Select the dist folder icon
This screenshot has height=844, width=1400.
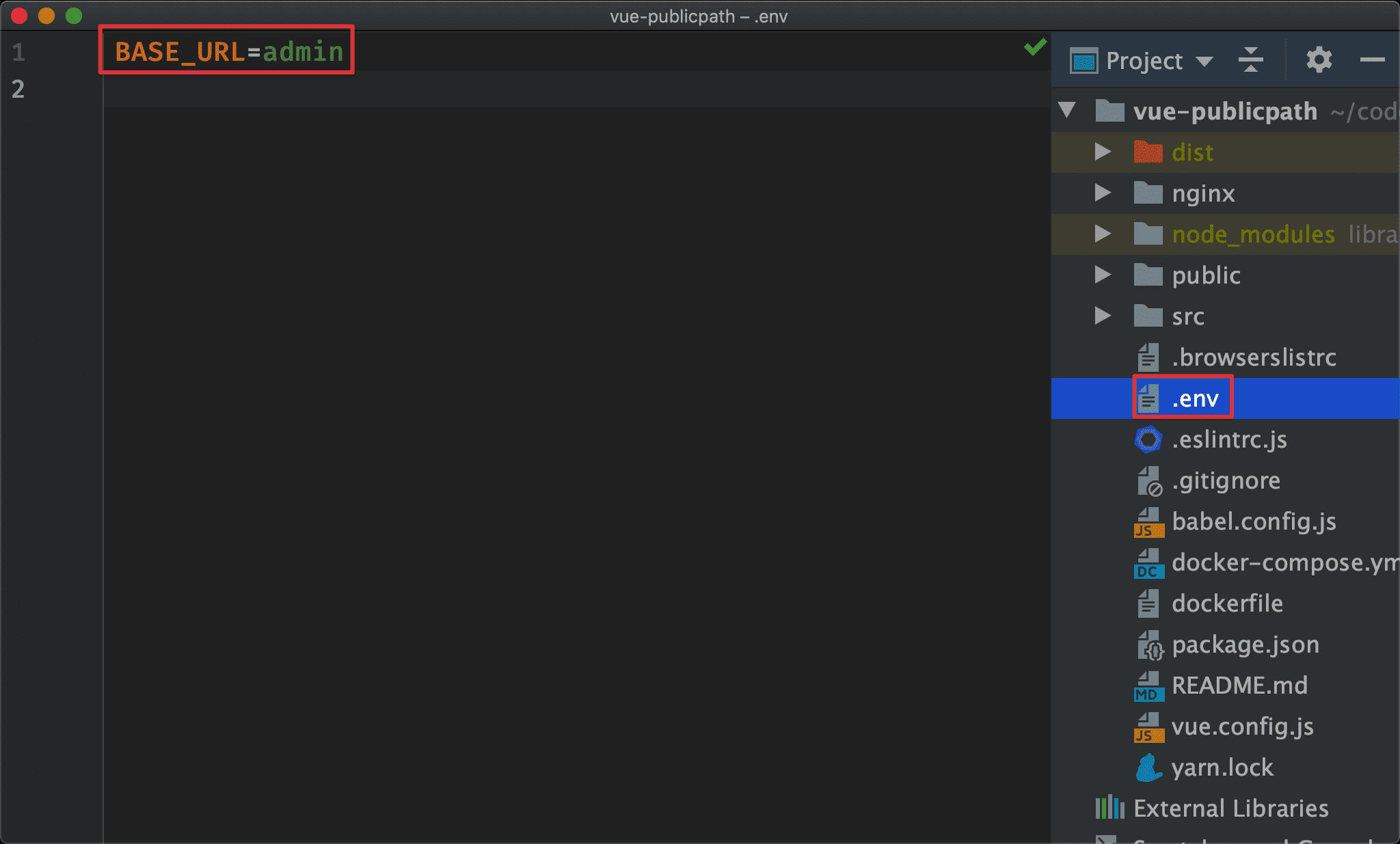click(1148, 152)
